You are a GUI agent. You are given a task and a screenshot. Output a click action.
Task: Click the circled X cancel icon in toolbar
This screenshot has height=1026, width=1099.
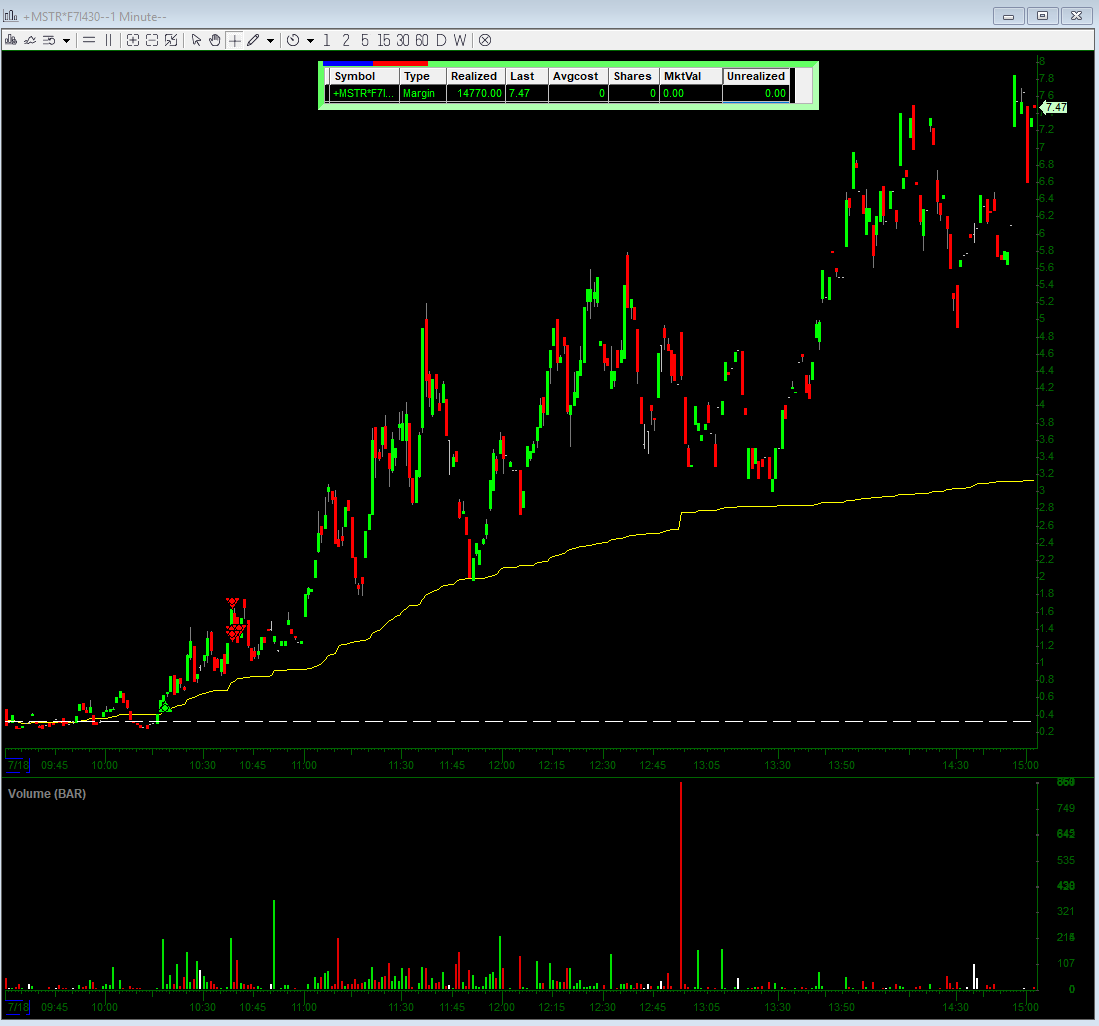(485, 41)
